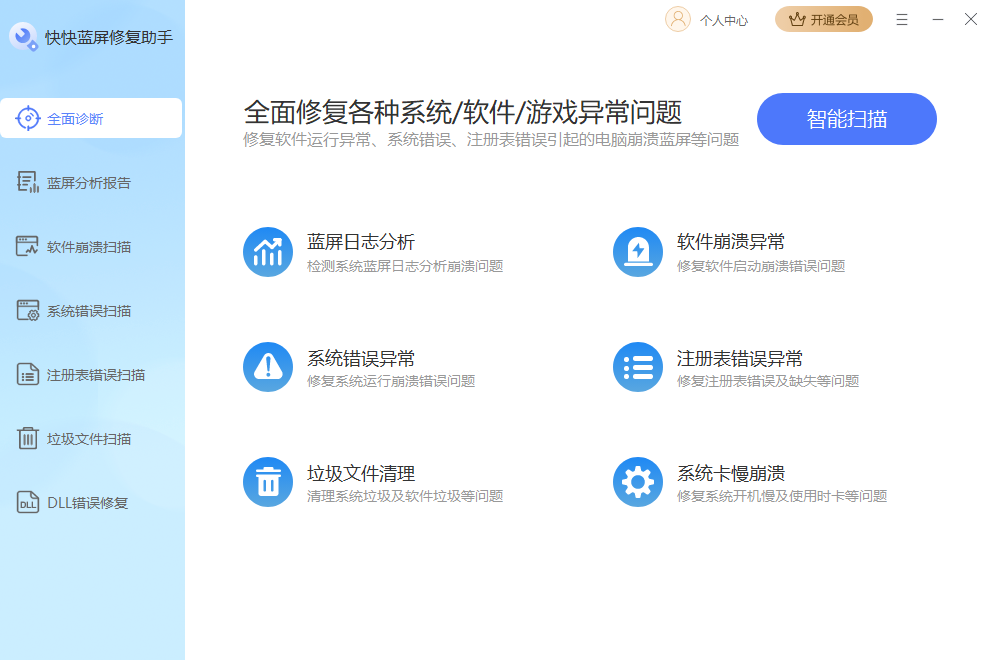Select the 垃圾文件扫描 trash sidebar icon
The width and height of the screenshot is (991, 660).
point(27,438)
